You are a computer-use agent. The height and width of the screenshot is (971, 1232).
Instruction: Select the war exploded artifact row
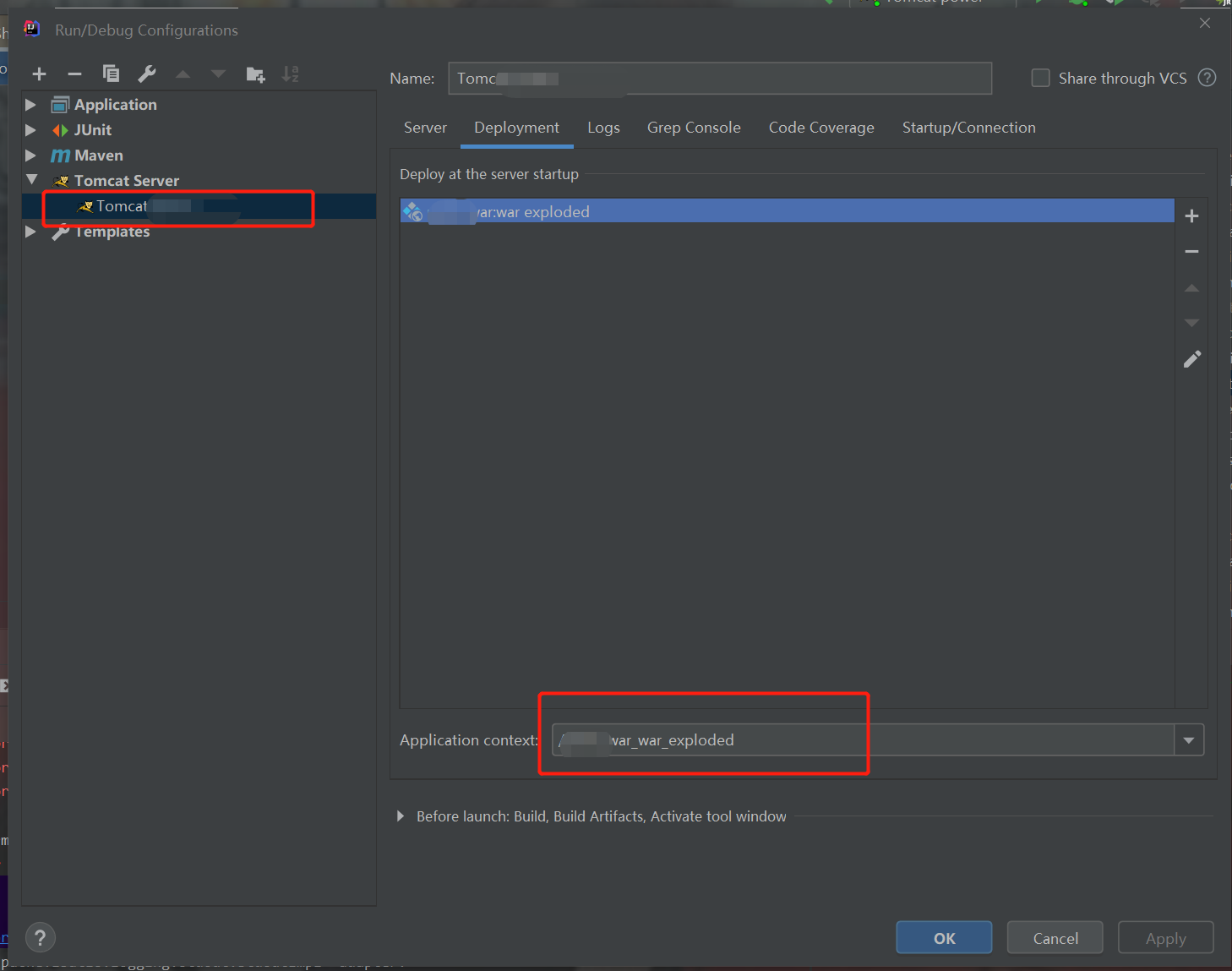point(787,211)
